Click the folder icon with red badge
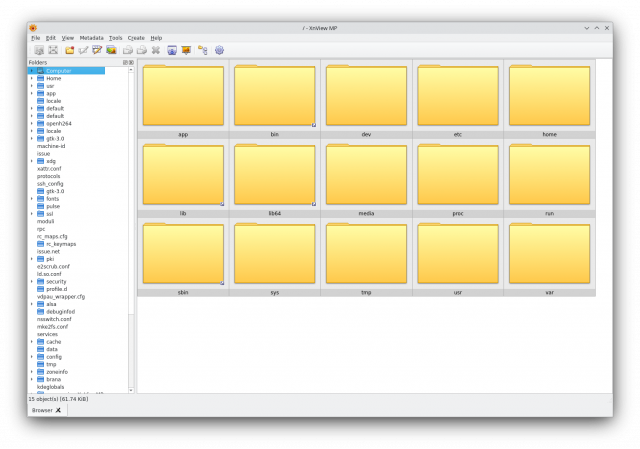 click(x=70, y=50)
